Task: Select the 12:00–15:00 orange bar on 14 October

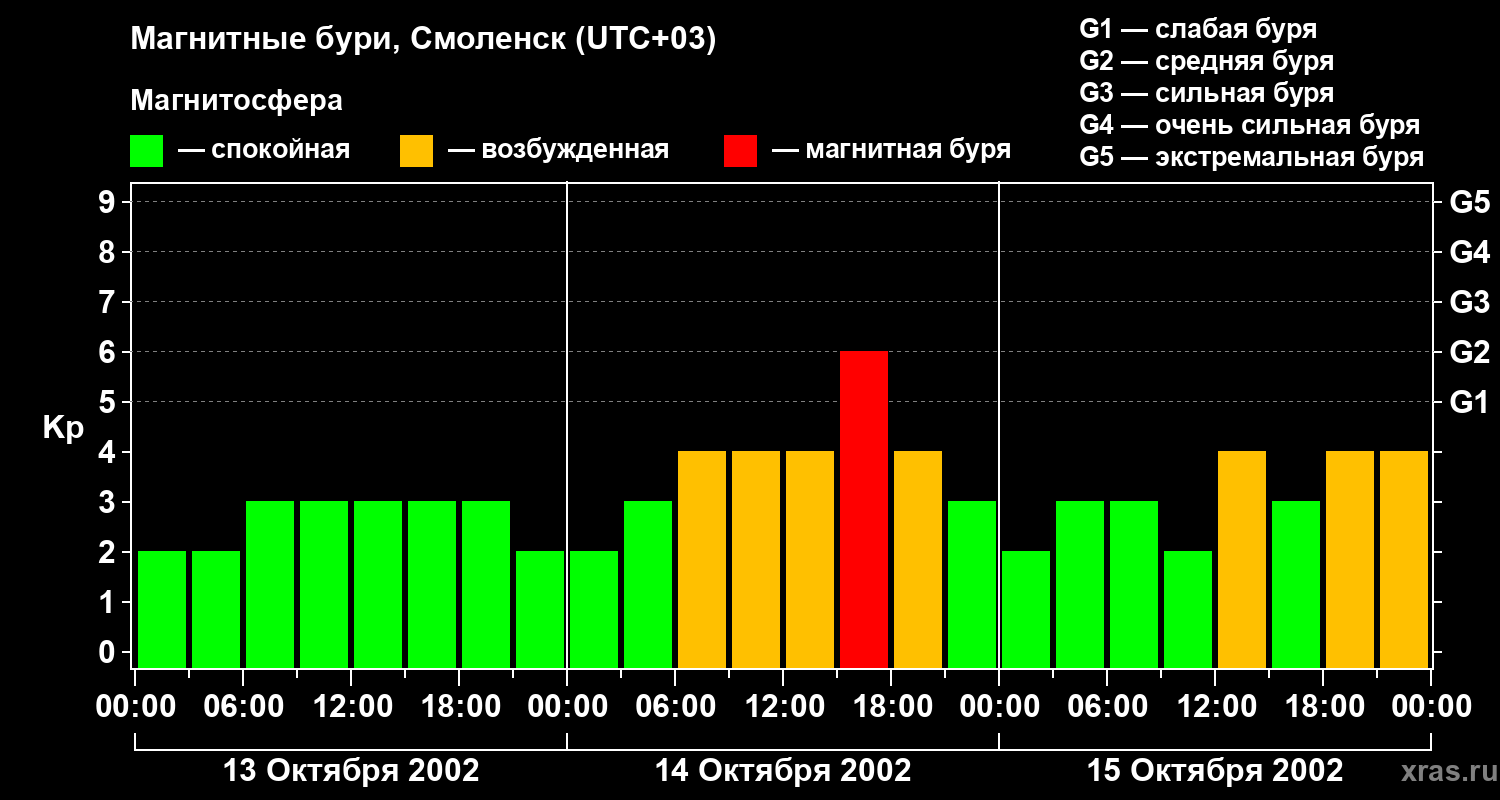Action: click(810, 559)
